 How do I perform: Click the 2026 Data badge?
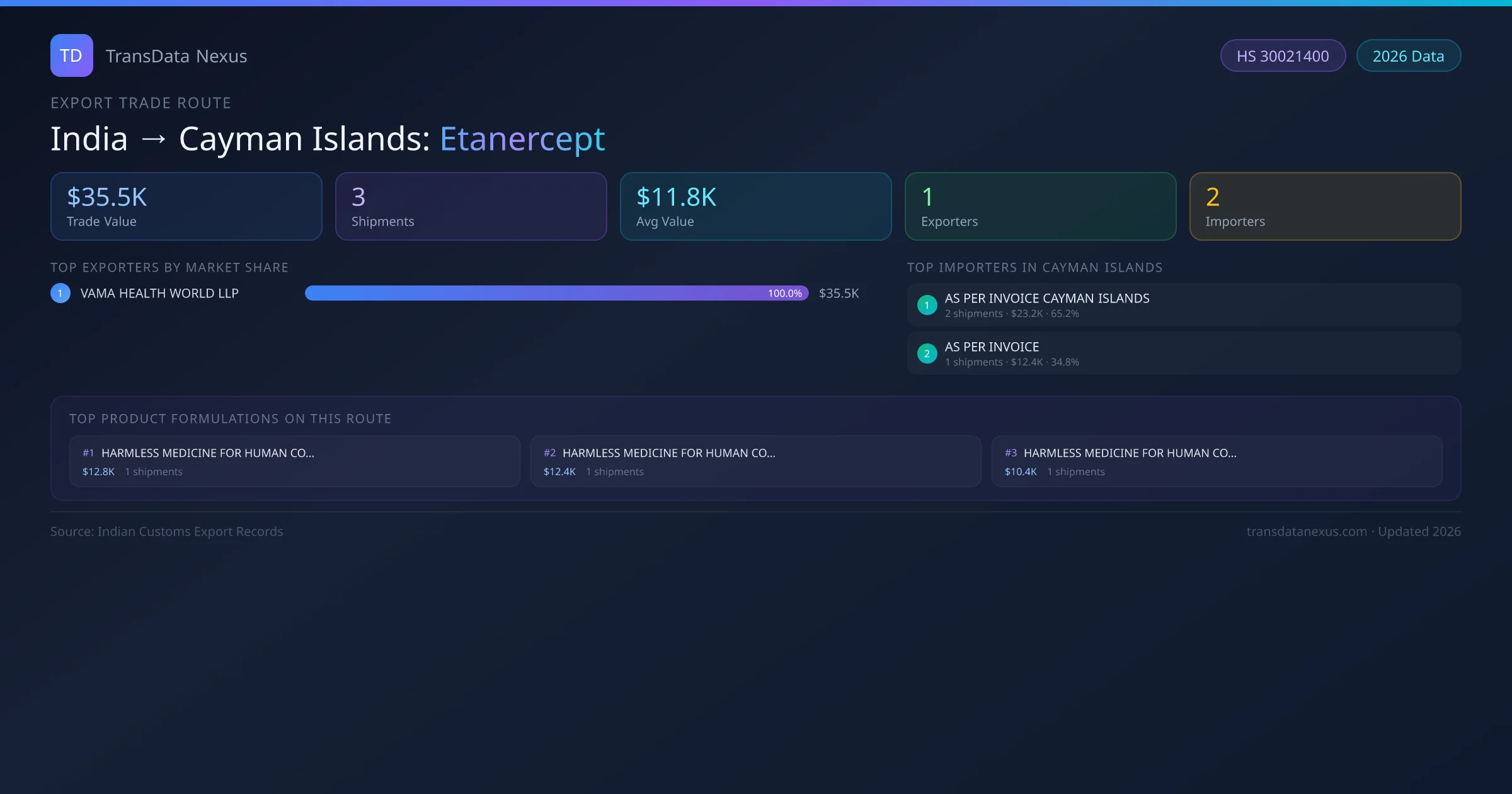tap(1408, 56)
